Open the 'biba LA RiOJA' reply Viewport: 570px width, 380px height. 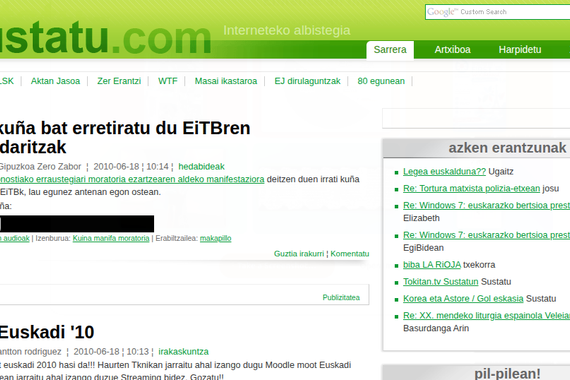coord(432,265)
